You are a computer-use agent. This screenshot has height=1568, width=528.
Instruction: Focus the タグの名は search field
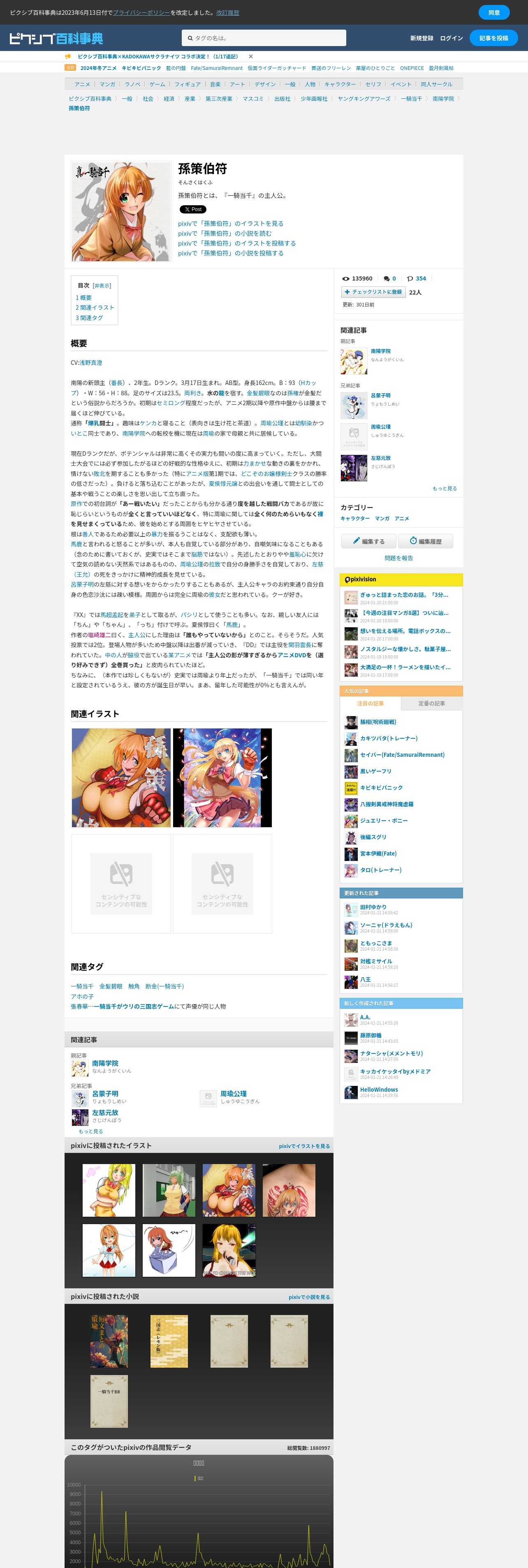point(264,38)
